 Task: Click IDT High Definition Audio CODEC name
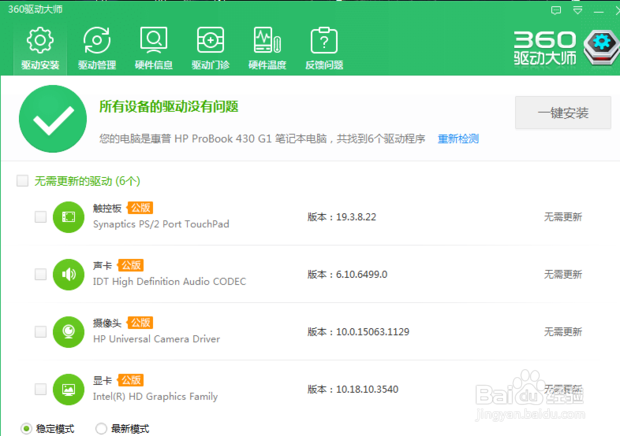point(169,281)
